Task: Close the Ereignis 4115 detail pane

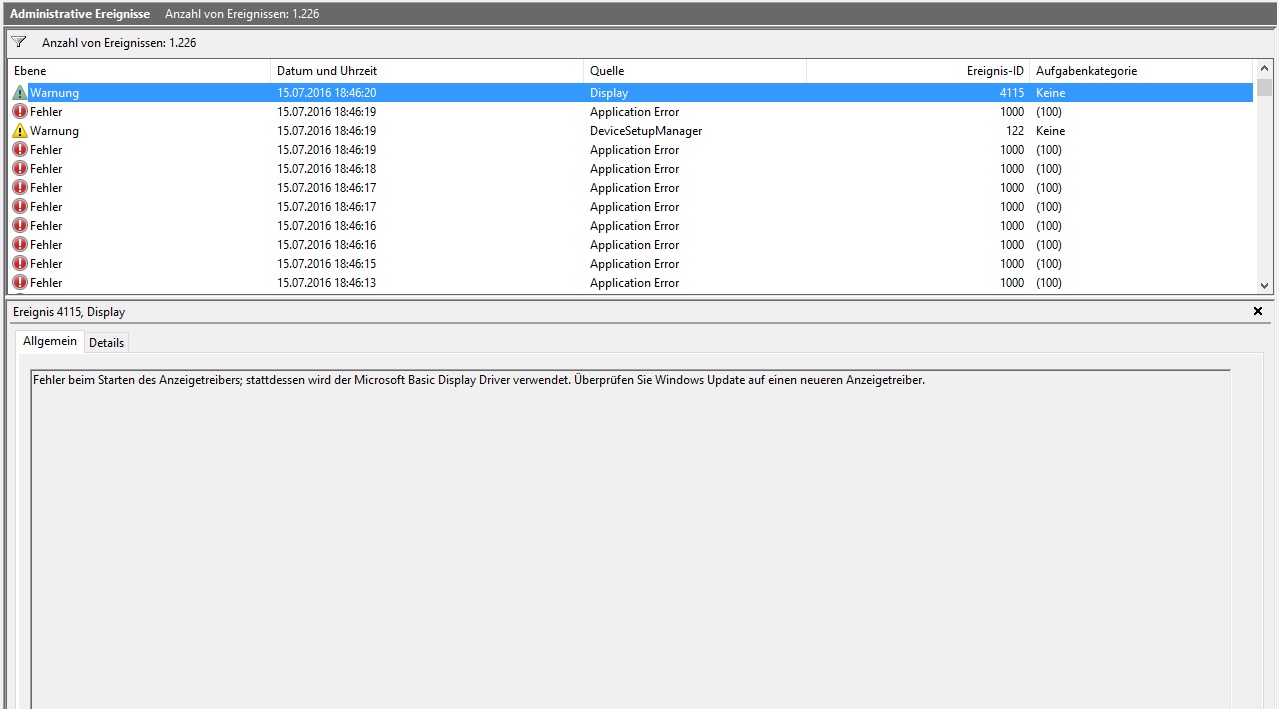Action: (x=1258, y=311)
